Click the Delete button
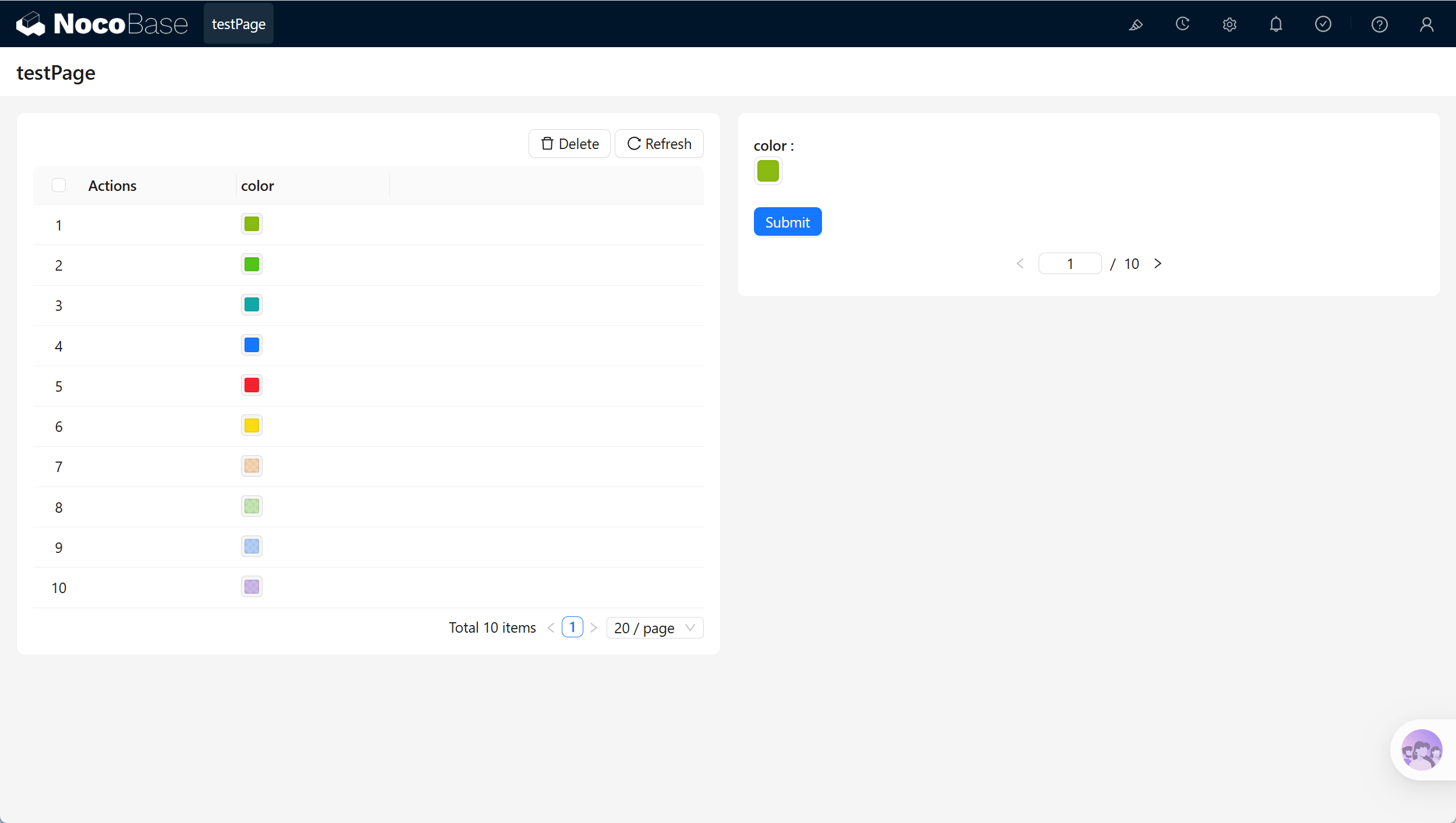The height and width of the screenshot is (823, 1456). (569, 144)
